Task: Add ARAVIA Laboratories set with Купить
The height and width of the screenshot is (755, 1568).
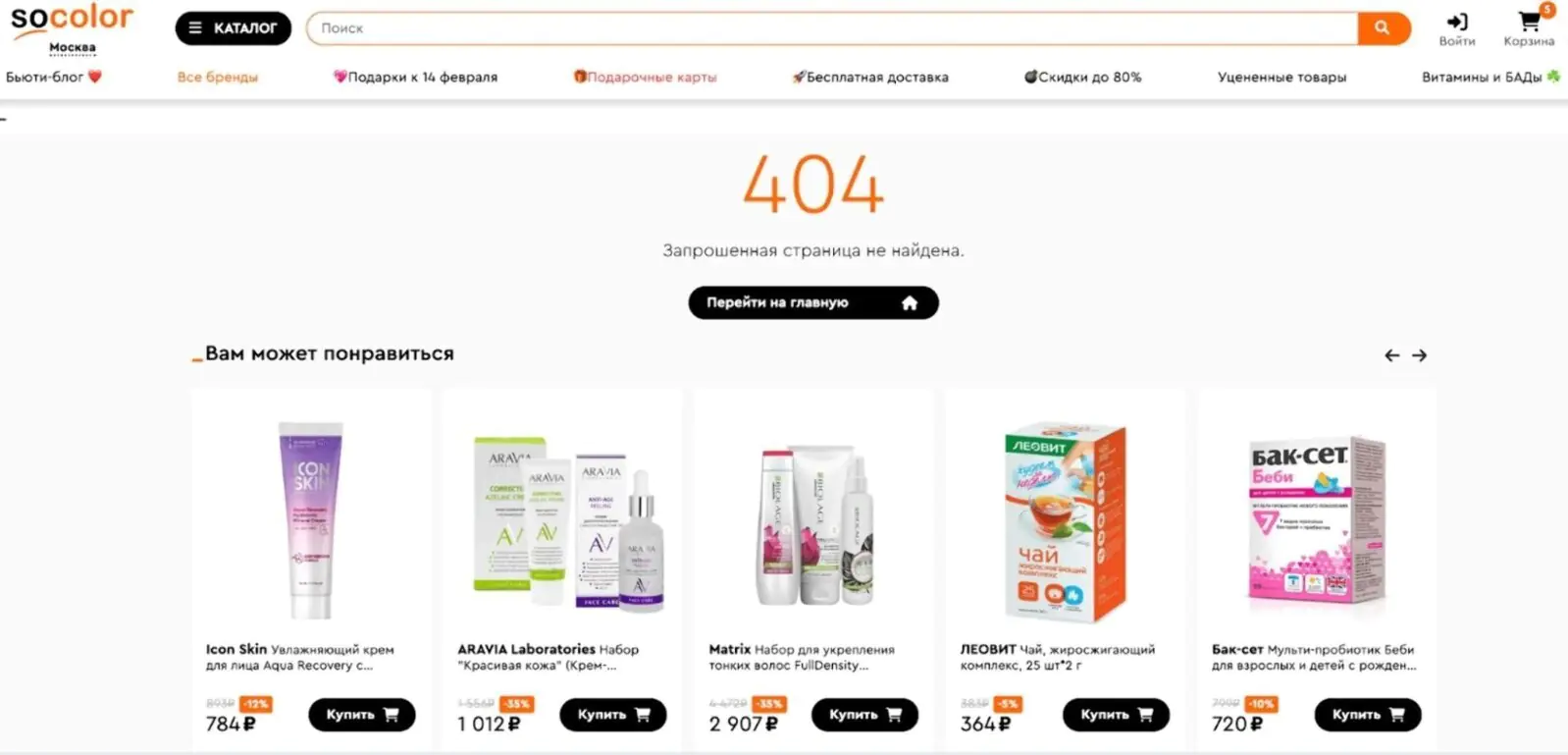Action: point(613,715)
